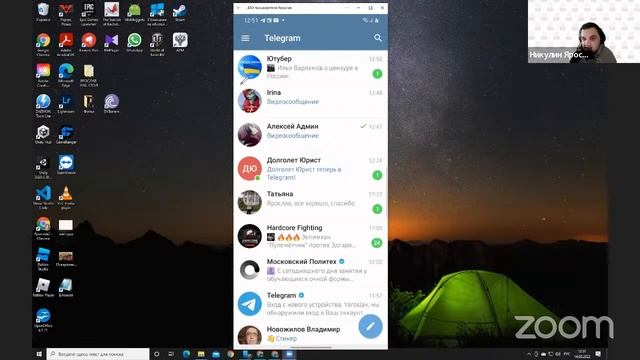Open the Hardcore Fighting channel

(311, 236)
